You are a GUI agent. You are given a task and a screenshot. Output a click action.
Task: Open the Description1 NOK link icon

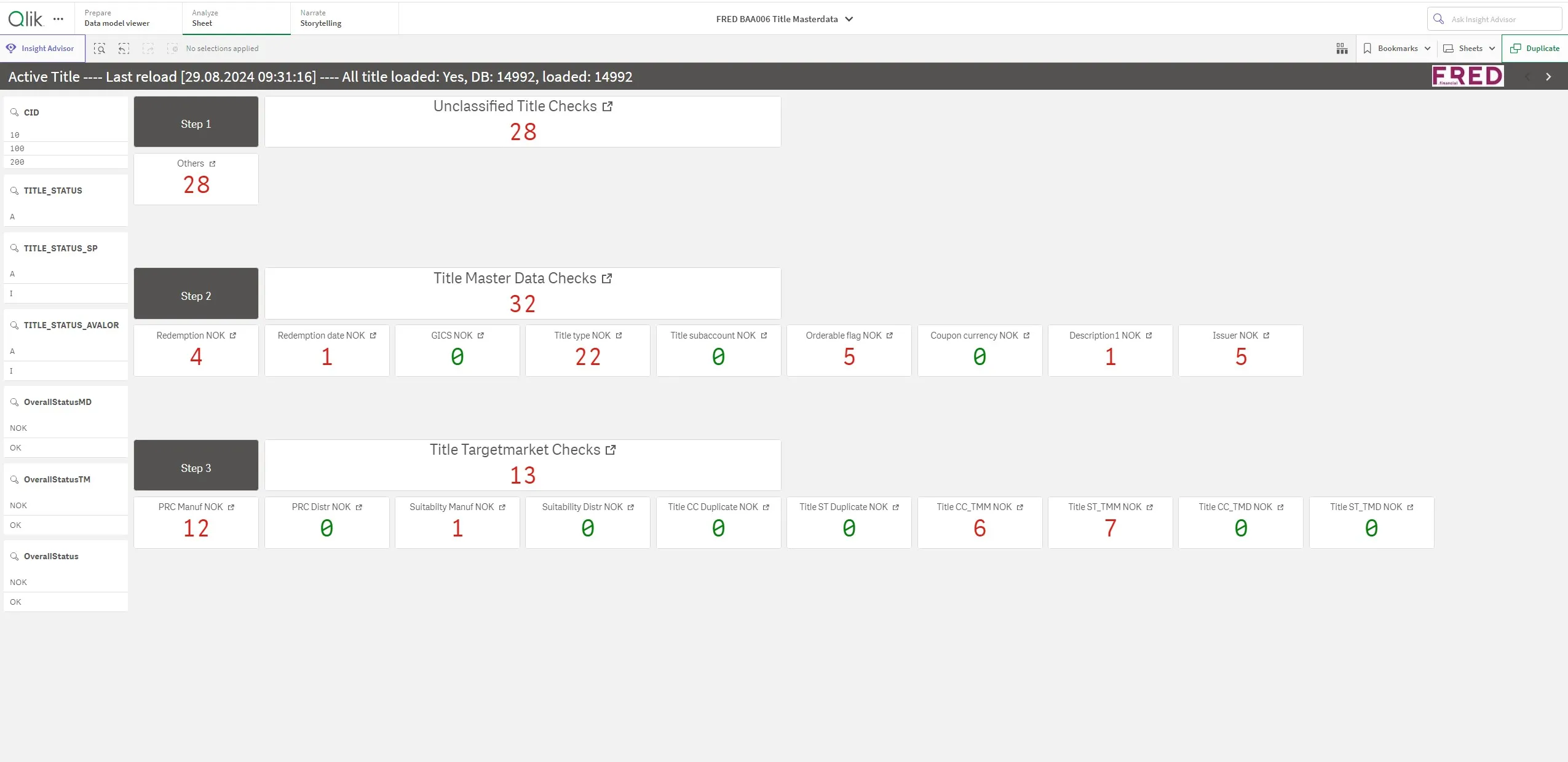[1149, 336]
